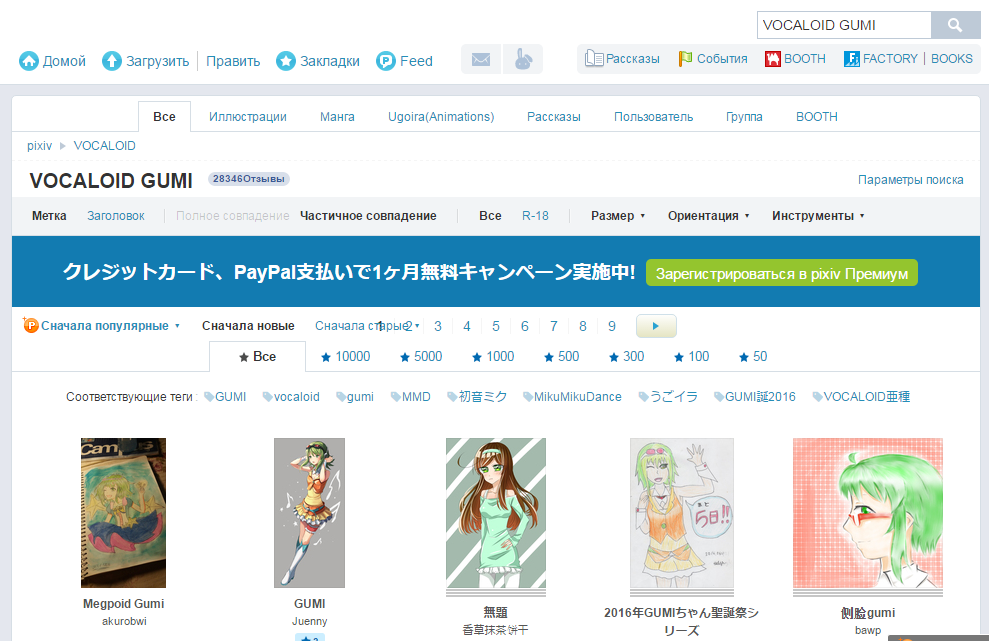Open the messages envelope icon
989x641 pixels.
click(481, 59)
